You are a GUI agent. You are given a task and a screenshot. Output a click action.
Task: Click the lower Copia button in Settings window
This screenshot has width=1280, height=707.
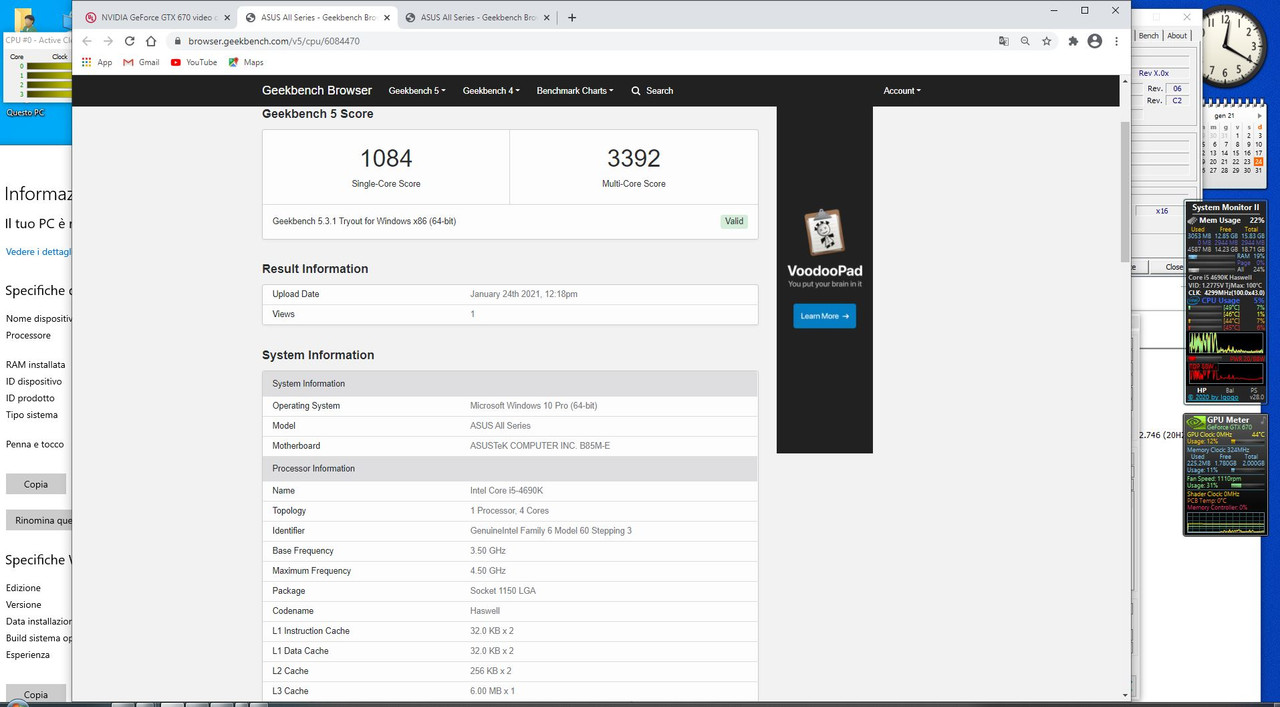pos(36,694)
